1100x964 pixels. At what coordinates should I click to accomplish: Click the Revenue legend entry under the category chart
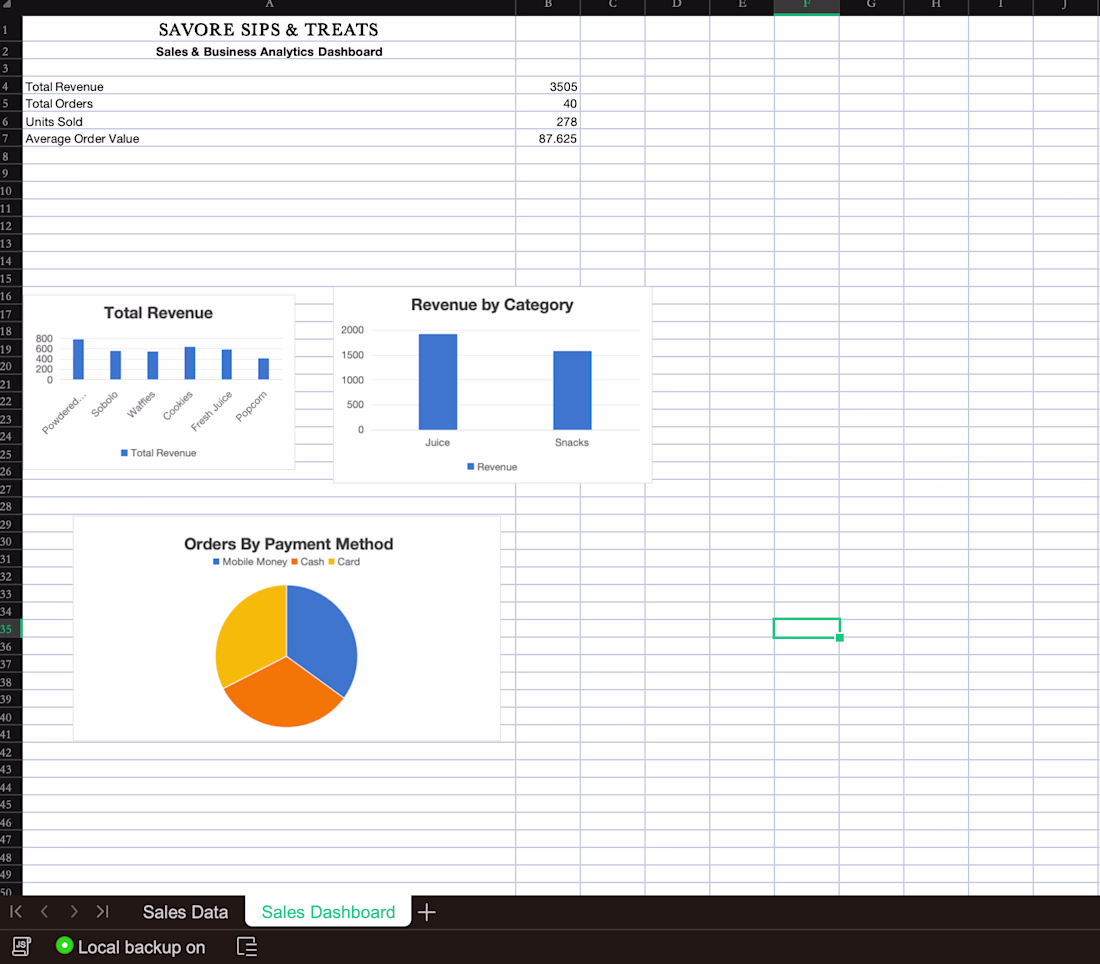pos(492,467)
